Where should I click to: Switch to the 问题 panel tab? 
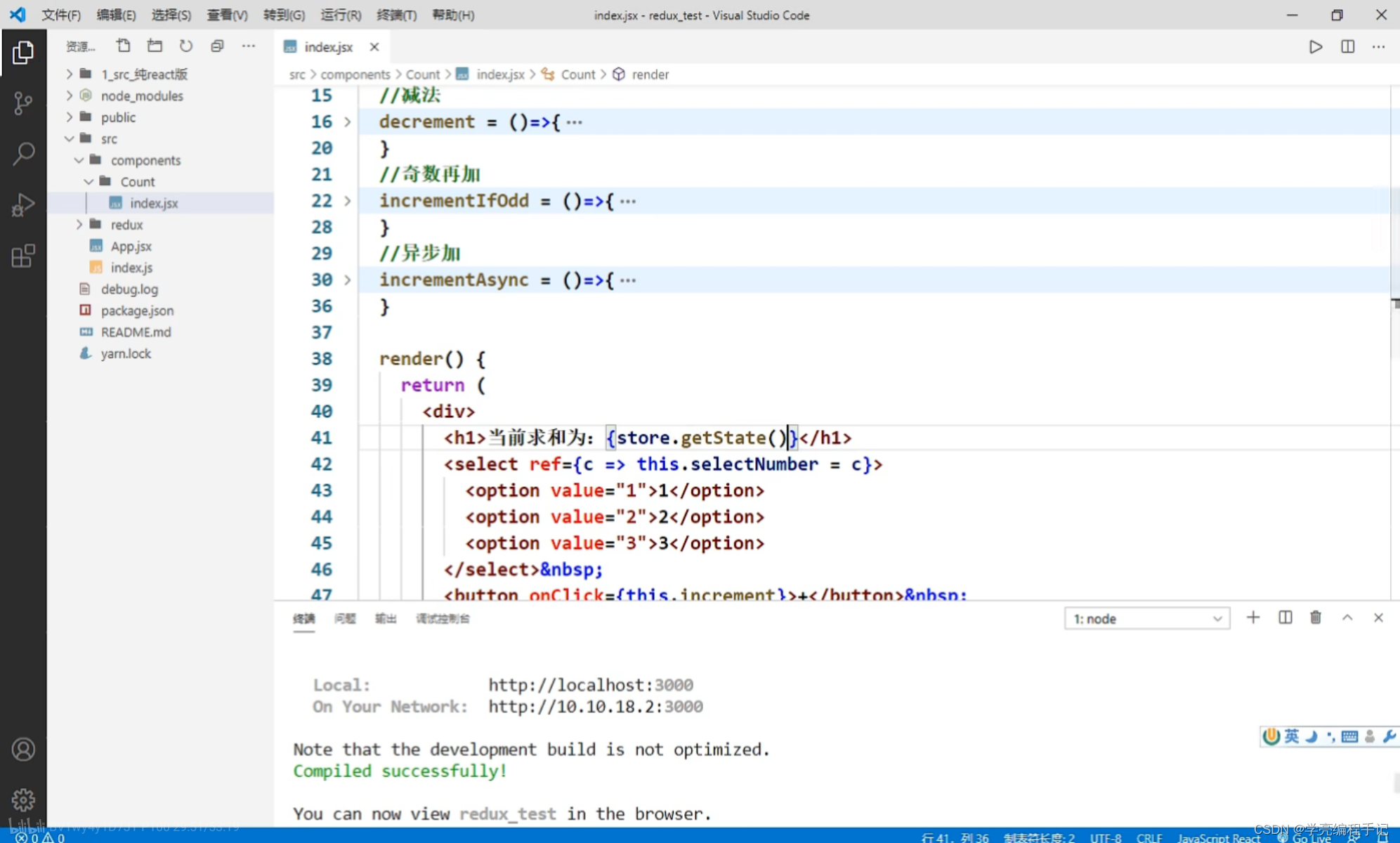click(x=345, y=618)
